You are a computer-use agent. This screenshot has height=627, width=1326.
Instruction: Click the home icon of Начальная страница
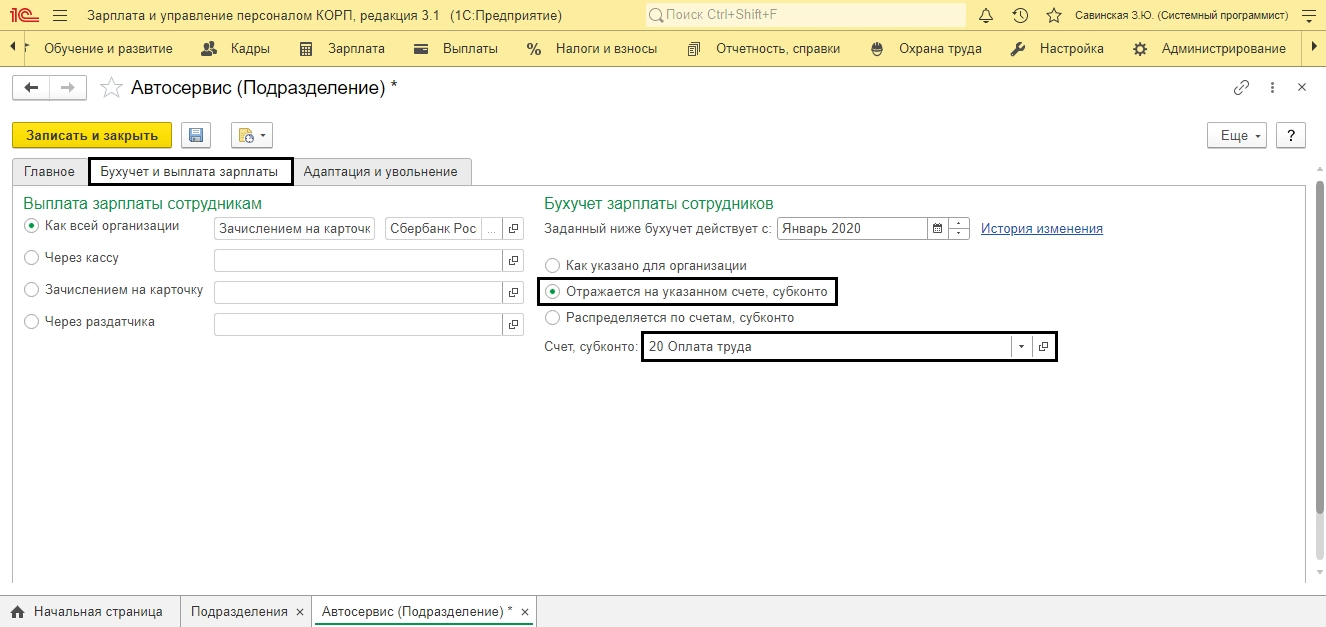pos(17,611)
